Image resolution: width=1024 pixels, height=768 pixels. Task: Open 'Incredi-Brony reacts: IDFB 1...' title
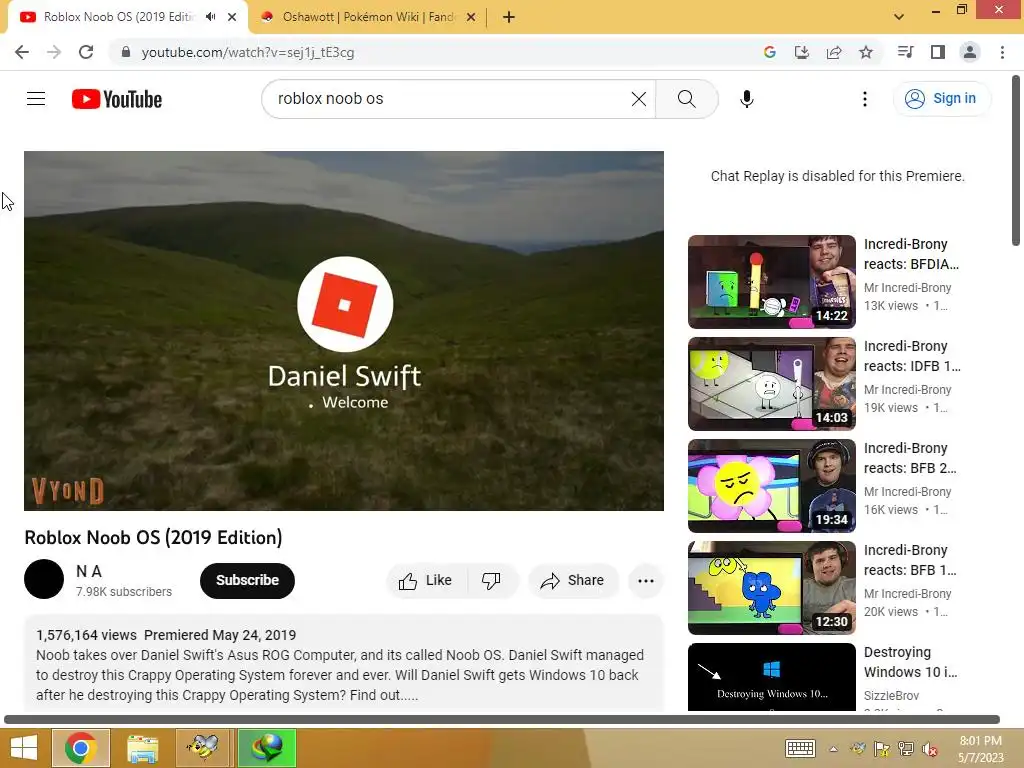tap(912, 356)
